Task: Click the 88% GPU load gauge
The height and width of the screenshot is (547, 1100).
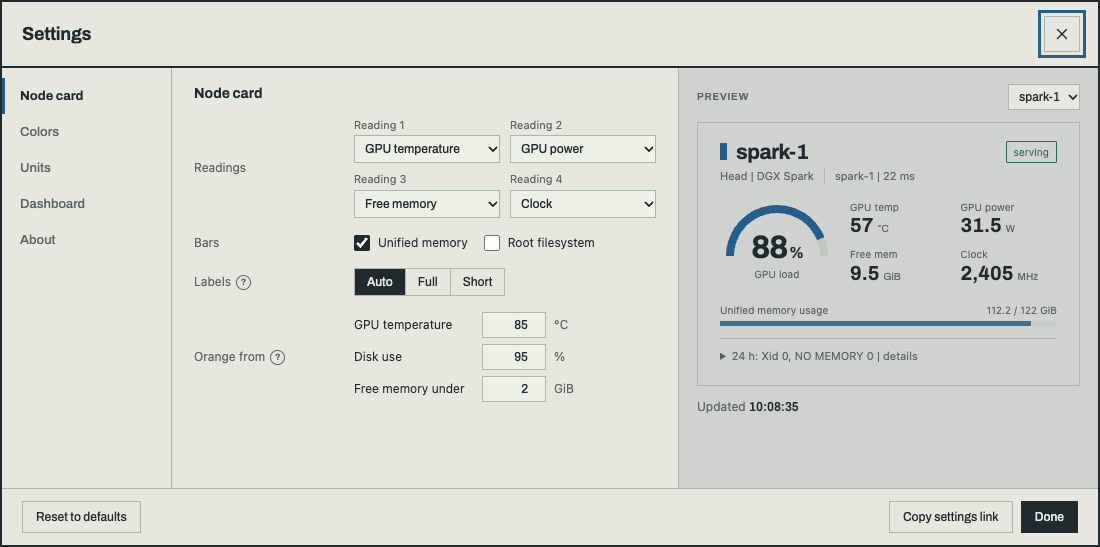Action: click(777, 242)
